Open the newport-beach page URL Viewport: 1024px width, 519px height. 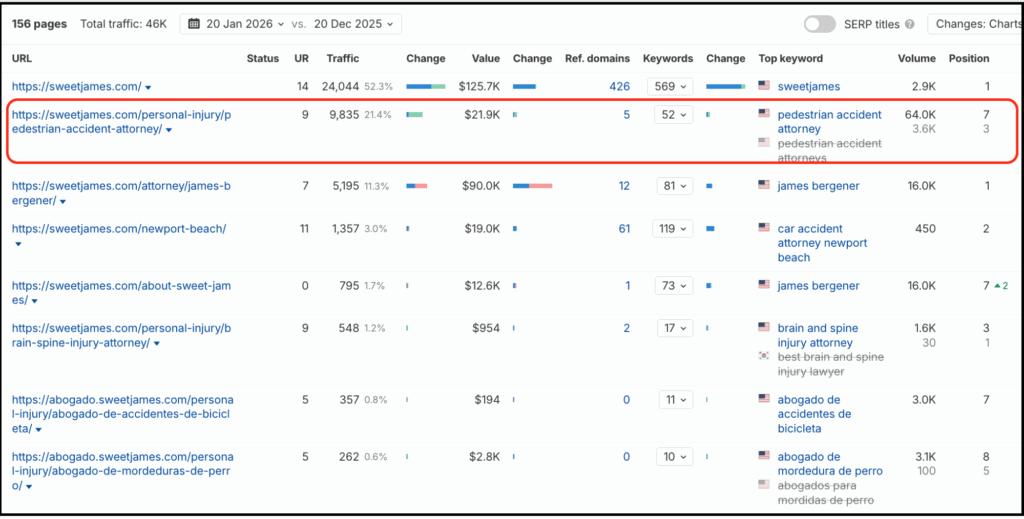pos(119,228)
